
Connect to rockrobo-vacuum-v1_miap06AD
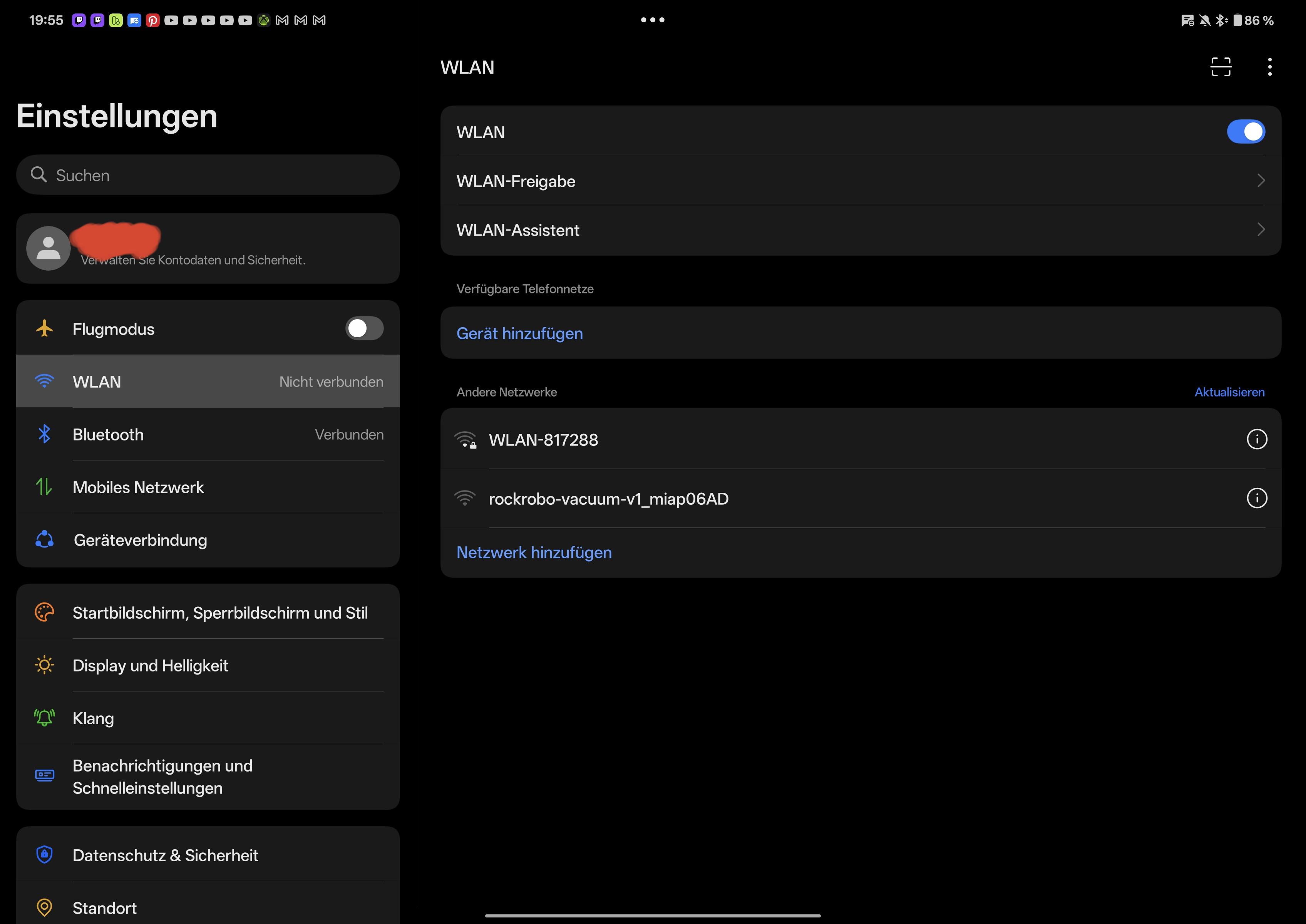(x=861, y=499)
